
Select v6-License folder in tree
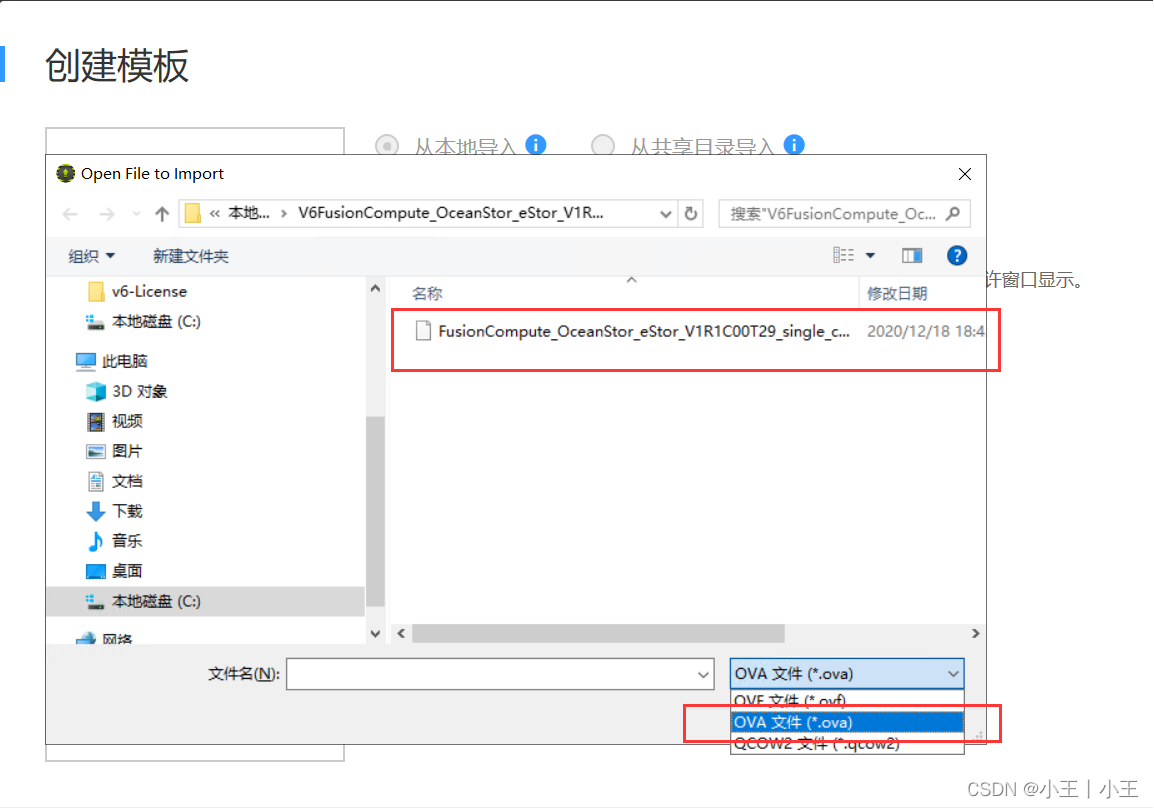(x=137, y=291)
